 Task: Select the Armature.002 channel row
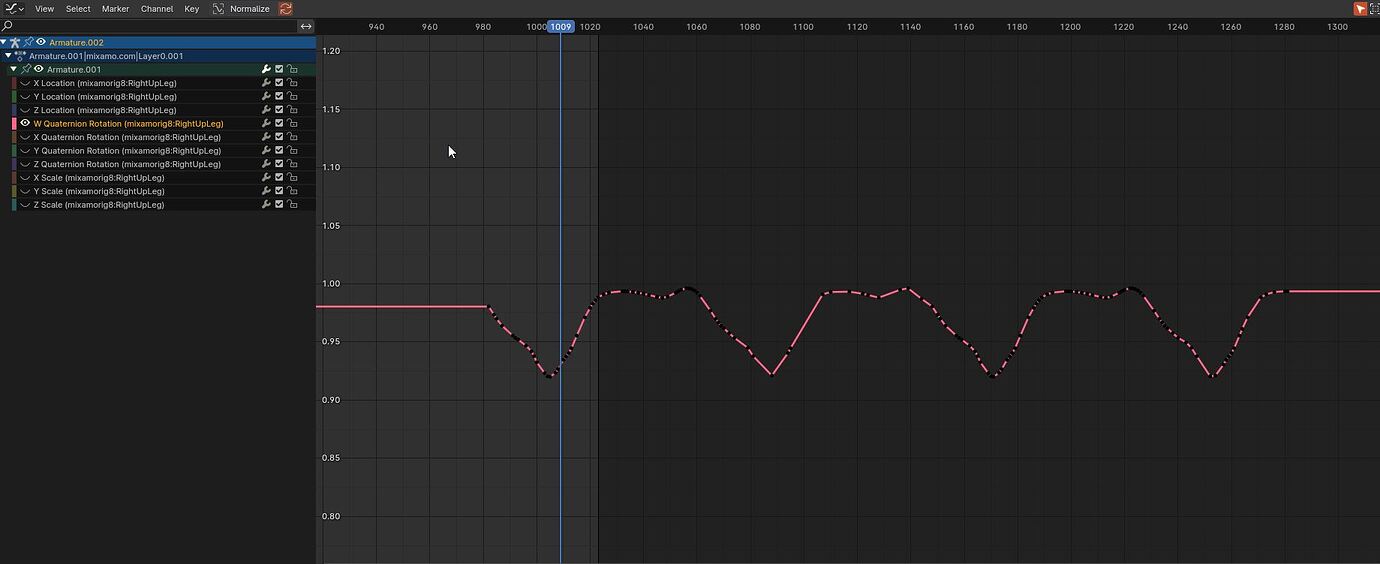(158, 42)
